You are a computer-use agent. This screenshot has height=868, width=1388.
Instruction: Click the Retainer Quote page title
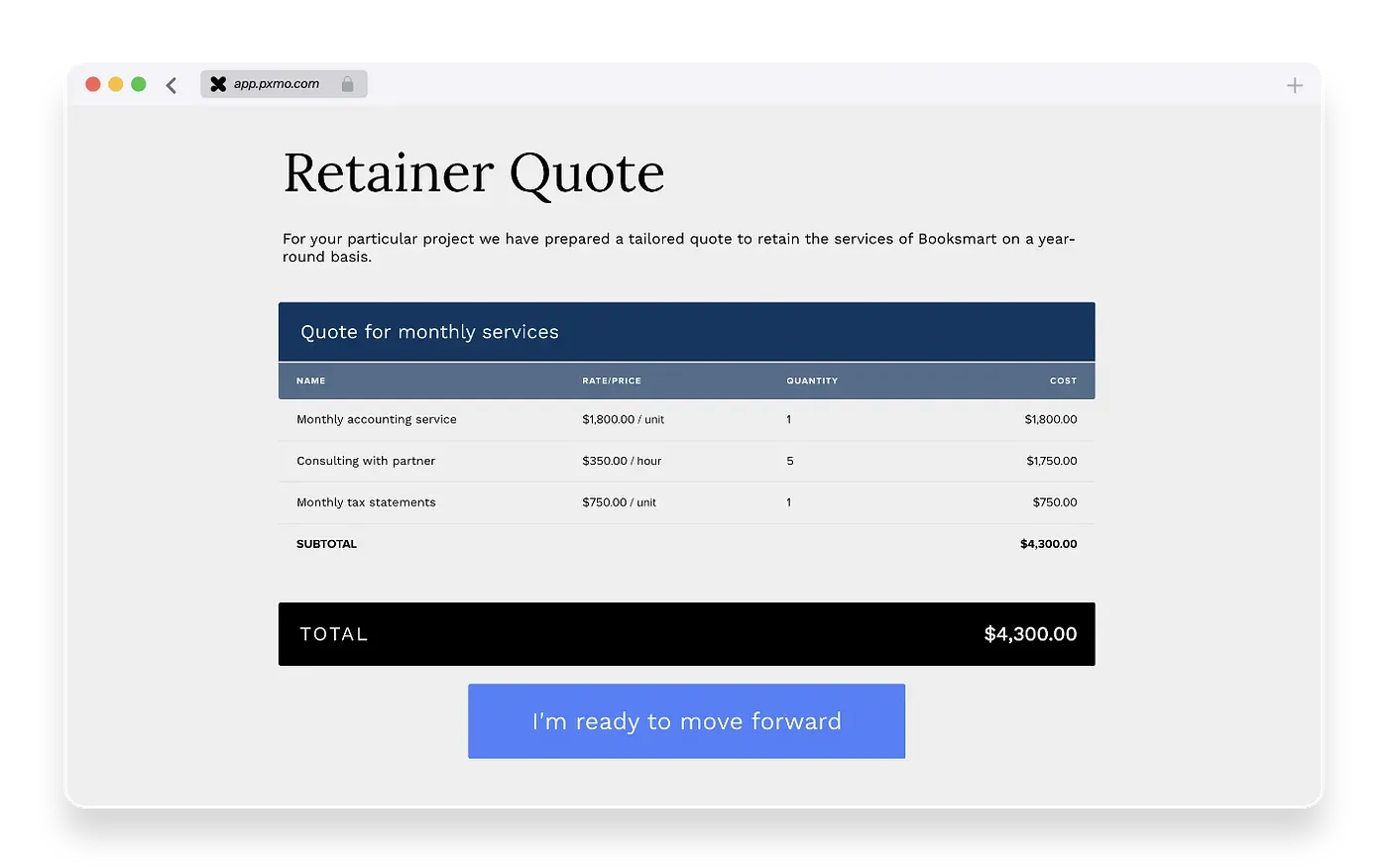point(473,171)
